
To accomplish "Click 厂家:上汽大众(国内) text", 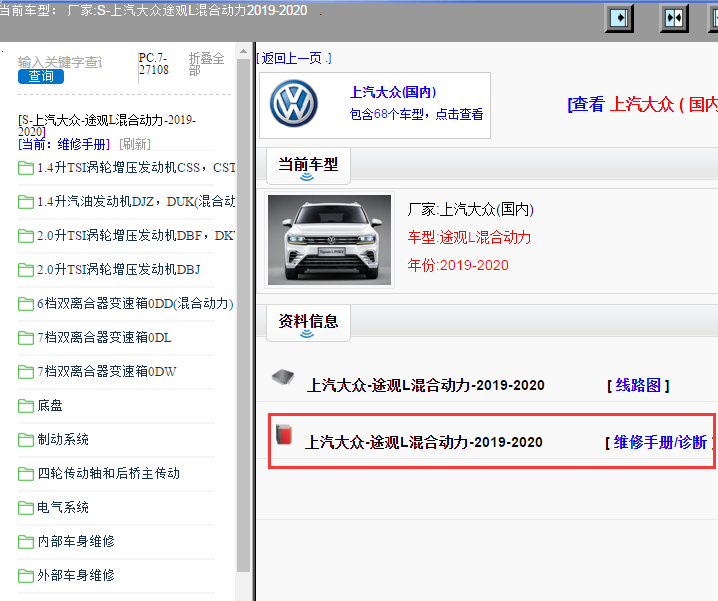I will [470, 209].
